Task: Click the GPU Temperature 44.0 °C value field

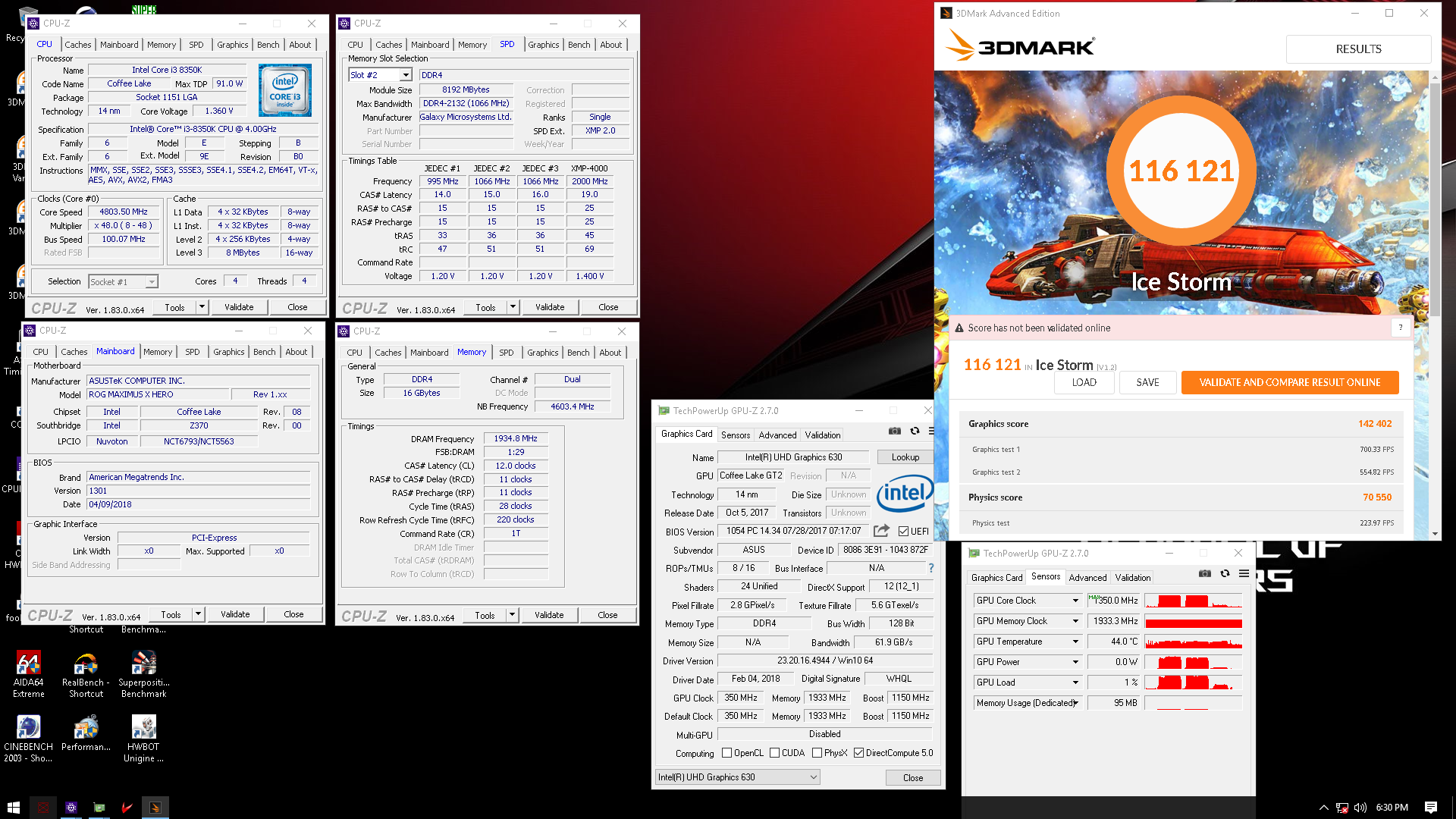Action: (1113, 642)
